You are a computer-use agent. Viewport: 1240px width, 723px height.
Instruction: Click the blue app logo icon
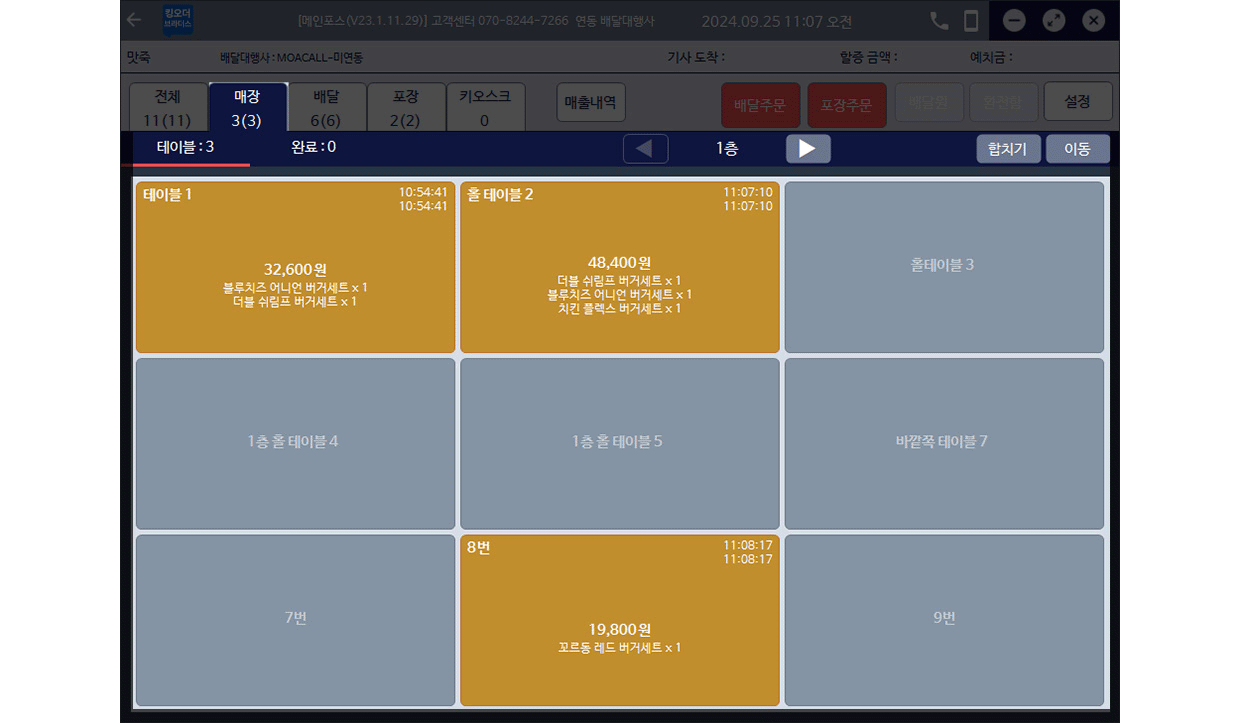tap(178, 20)
